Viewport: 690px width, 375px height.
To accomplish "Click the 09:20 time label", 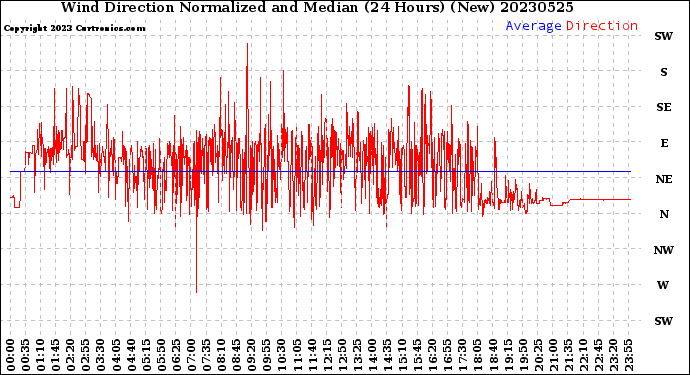I will click(x=251, y=355).
